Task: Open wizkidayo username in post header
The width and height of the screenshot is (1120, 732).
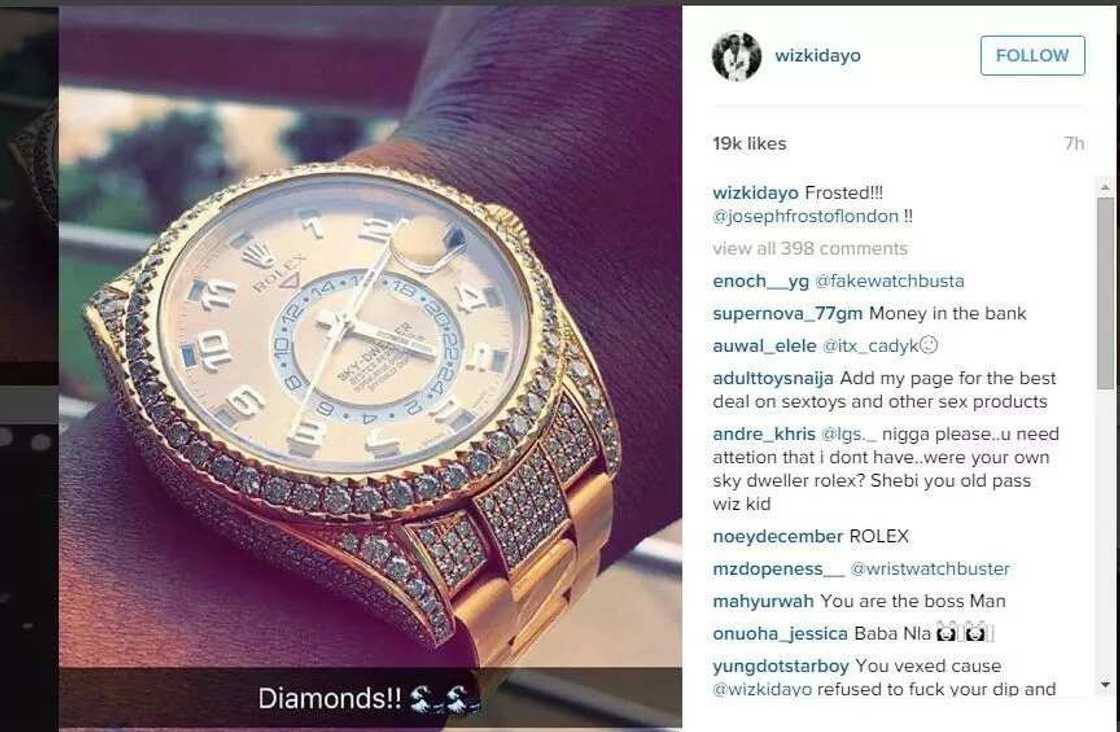Action: (x=818, y=56)
